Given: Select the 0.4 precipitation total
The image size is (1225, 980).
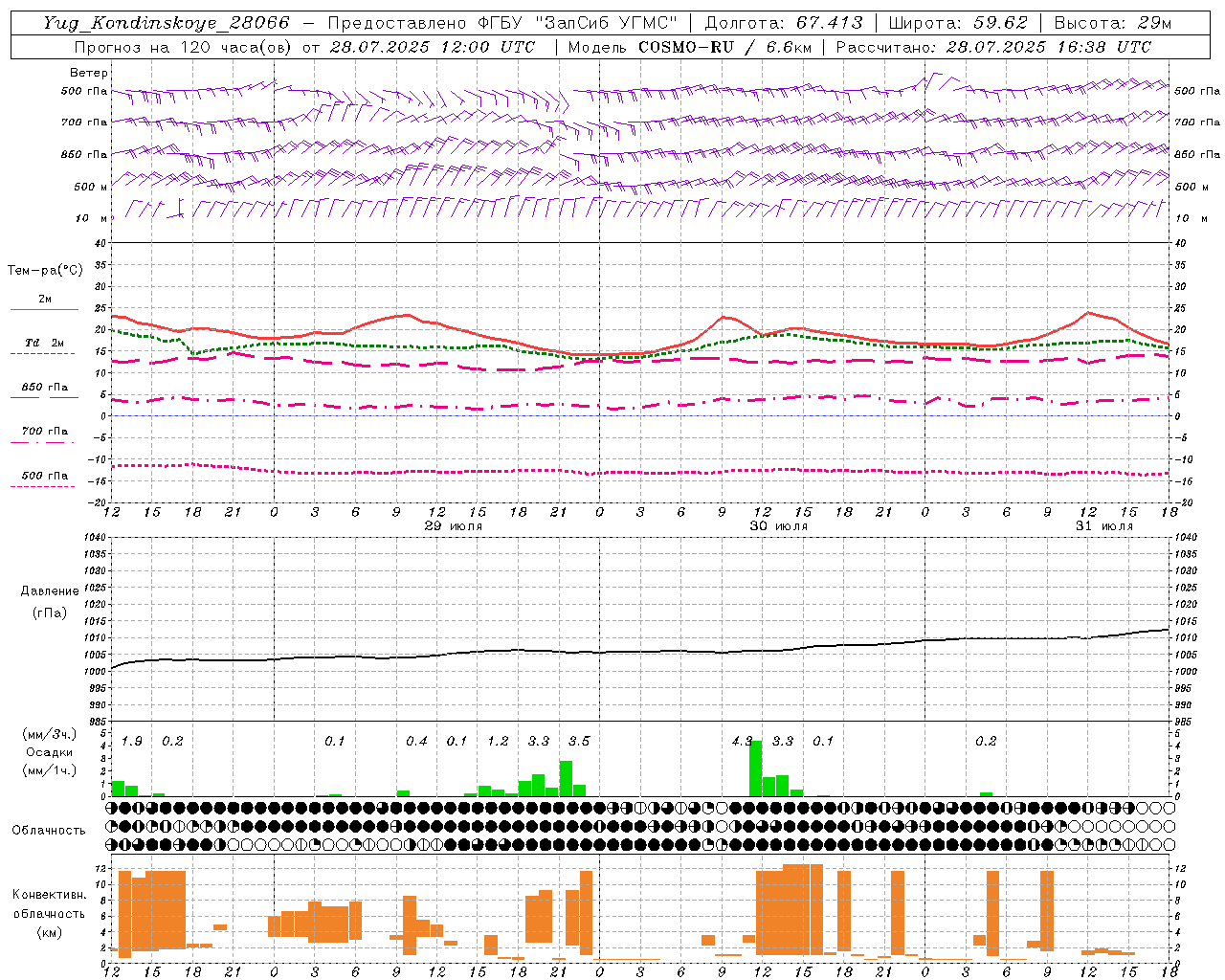Looking at the screenshot, I should (x=416, y=742).
